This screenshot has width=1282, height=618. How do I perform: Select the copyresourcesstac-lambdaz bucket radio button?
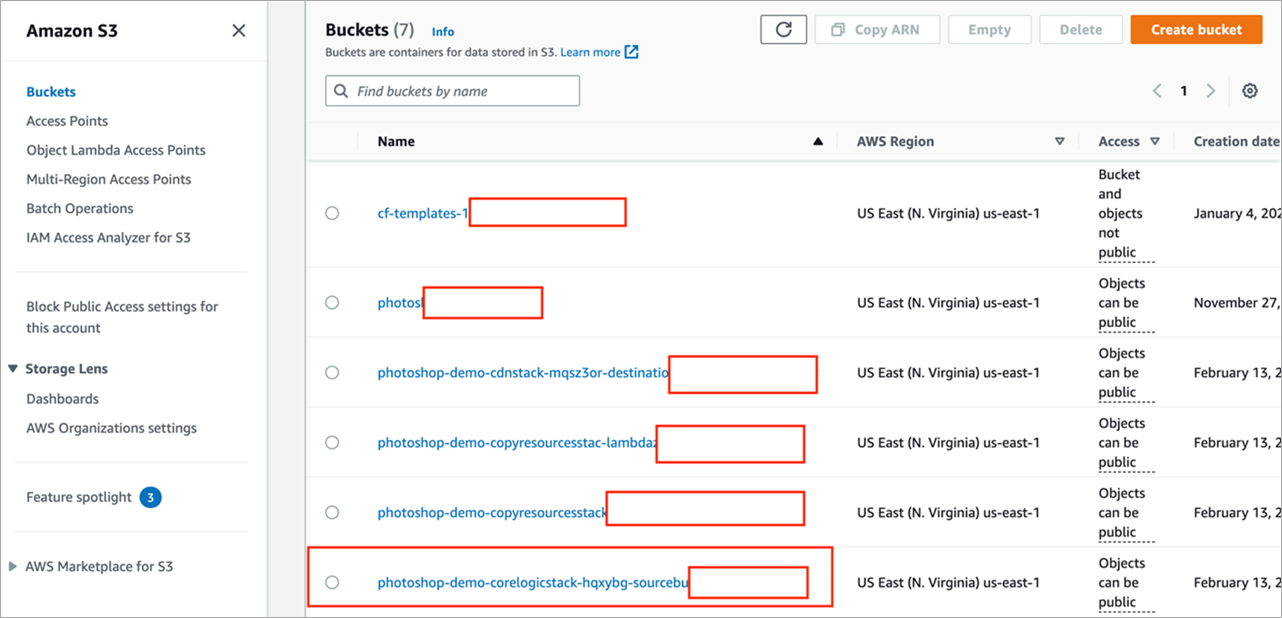[x=332, y=443]
